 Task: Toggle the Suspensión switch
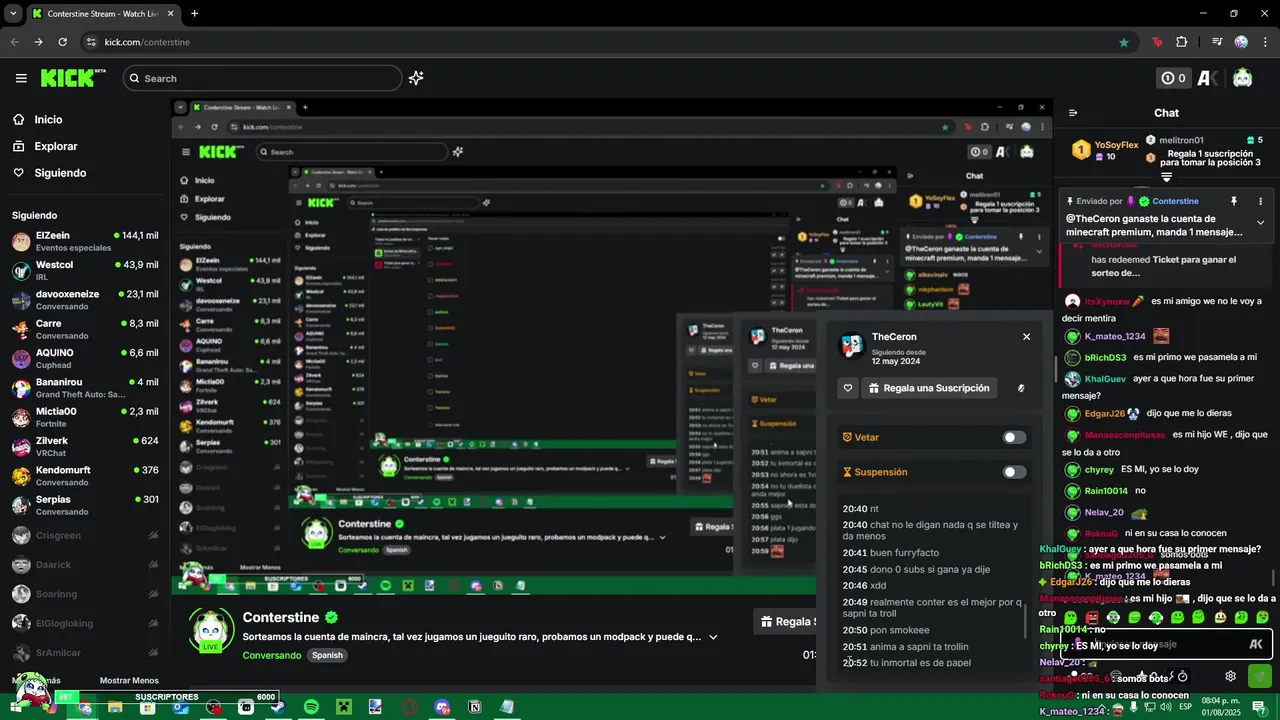coord(1014,472)
